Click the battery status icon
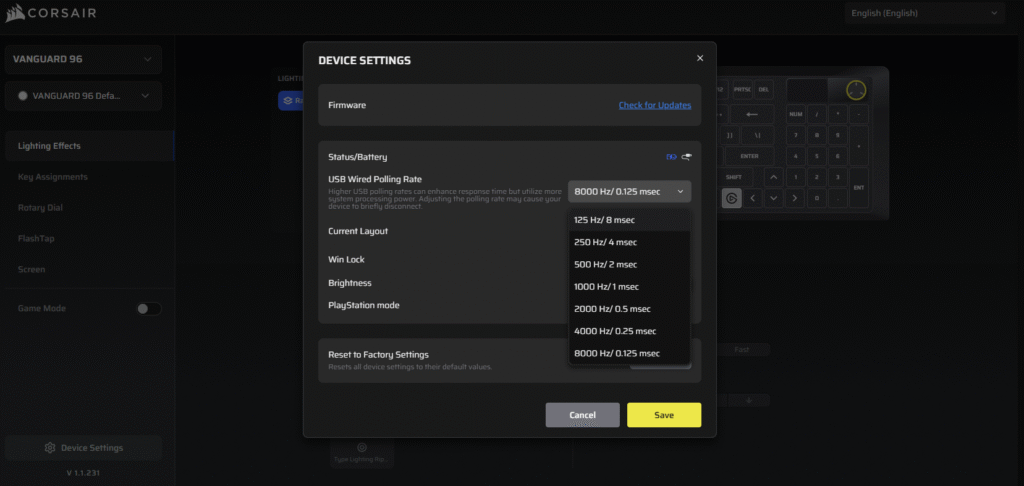The width and height of the screenshot is (1024, 486). click(672, 157)
